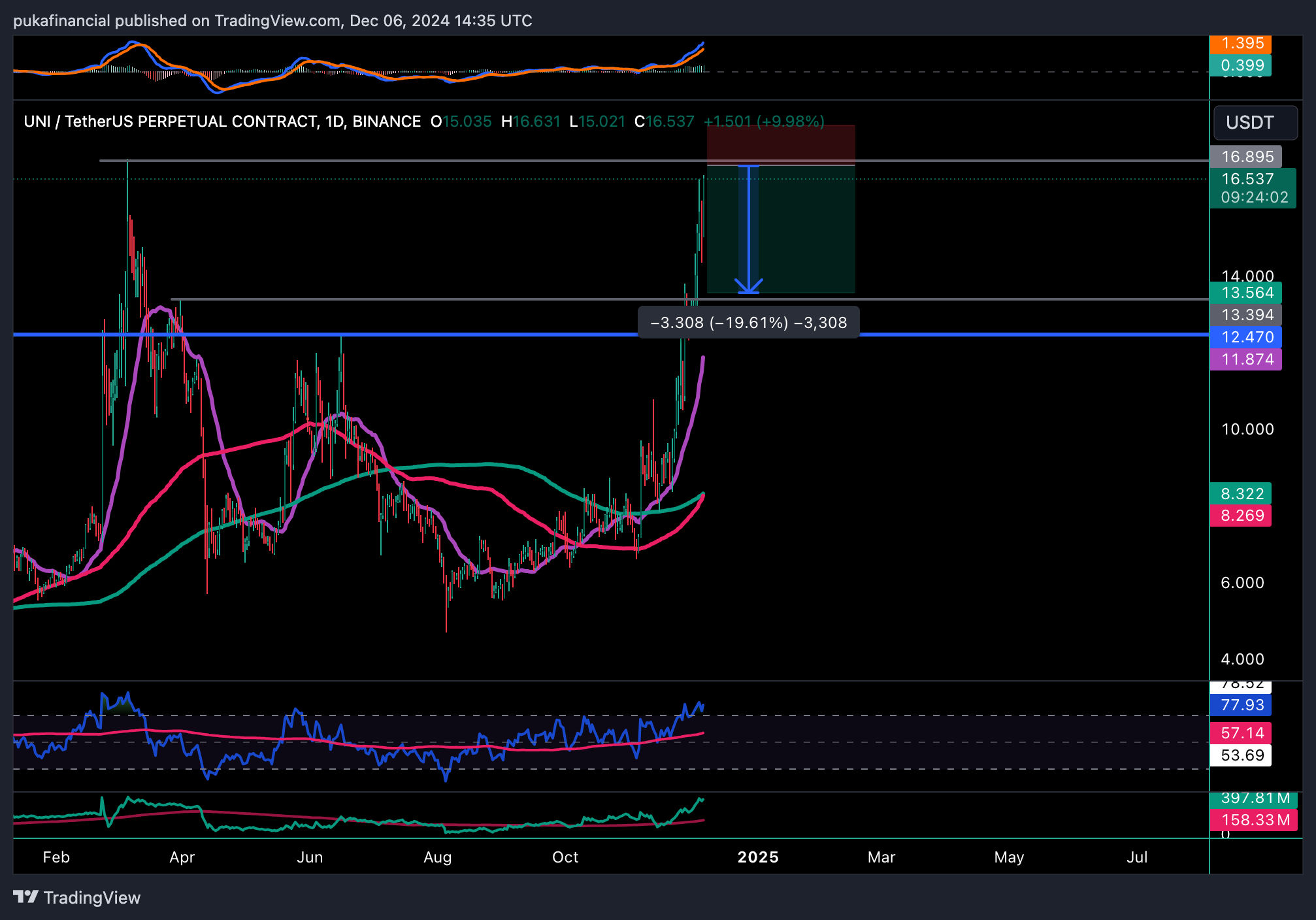Click the Feb time axis label

(x=56, y=857)
